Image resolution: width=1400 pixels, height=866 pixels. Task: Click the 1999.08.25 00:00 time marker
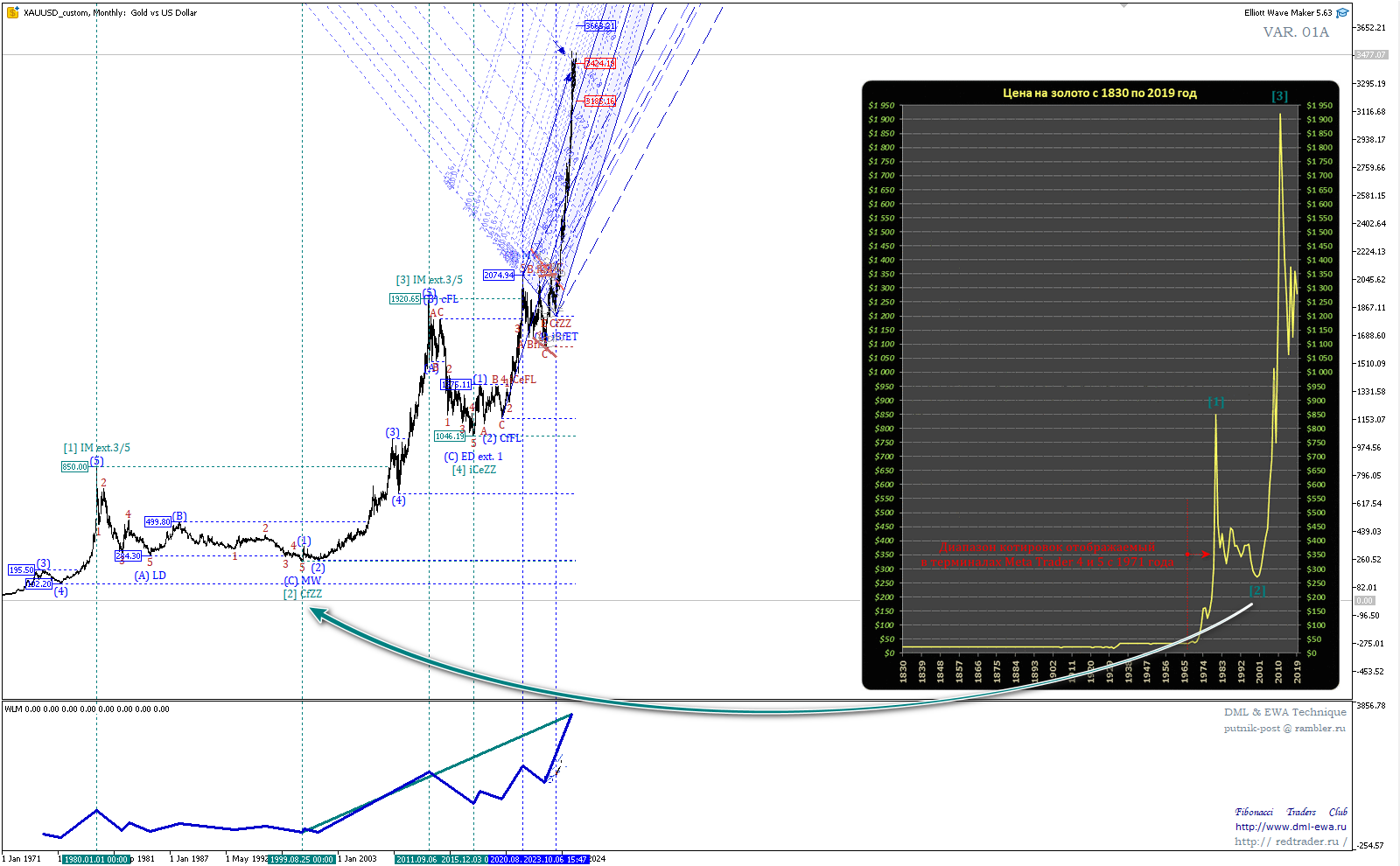(302, 859)
